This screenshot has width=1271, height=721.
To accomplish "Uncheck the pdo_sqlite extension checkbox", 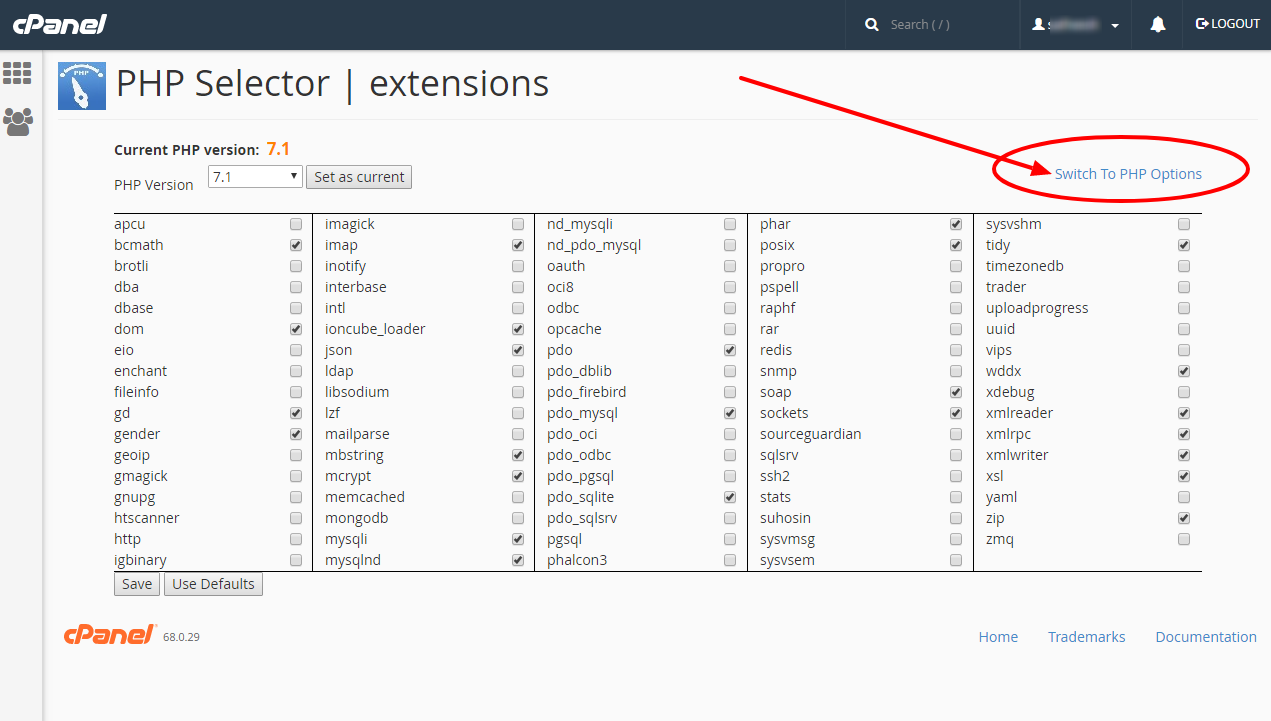I will tap(730, 497).
